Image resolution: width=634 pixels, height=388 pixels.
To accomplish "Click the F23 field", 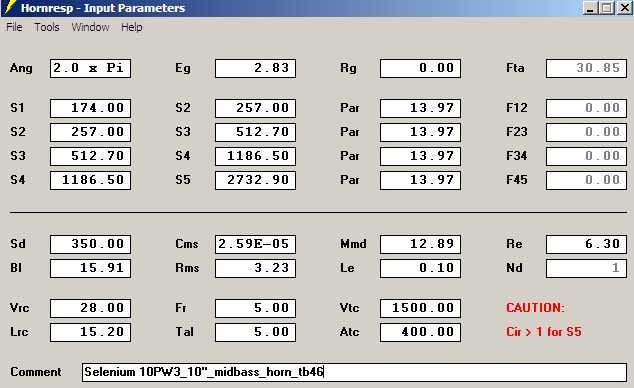I will click(x=586, y=132).
